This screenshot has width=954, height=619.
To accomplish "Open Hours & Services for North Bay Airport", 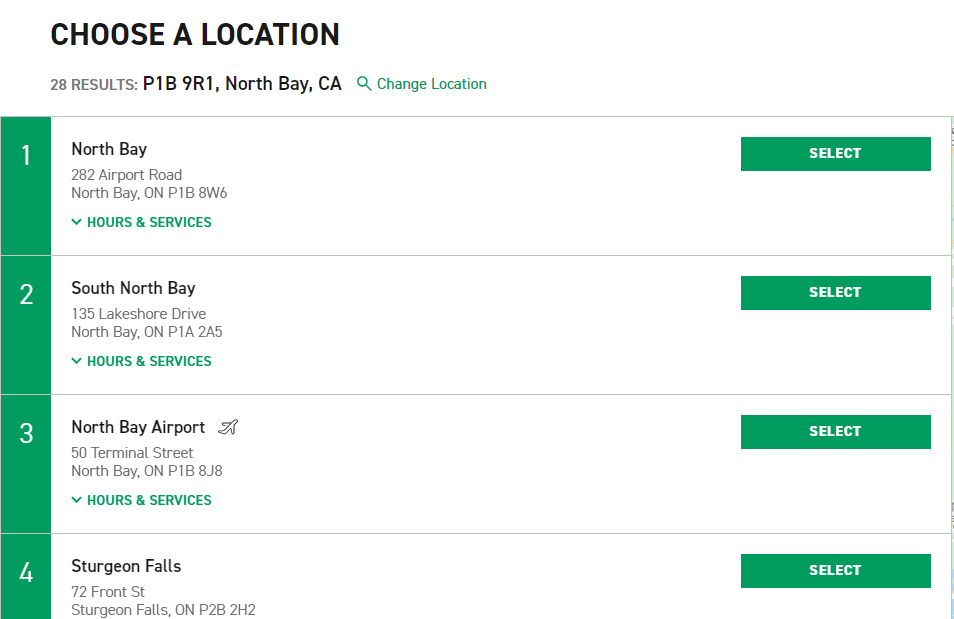I will coord(141,500).
